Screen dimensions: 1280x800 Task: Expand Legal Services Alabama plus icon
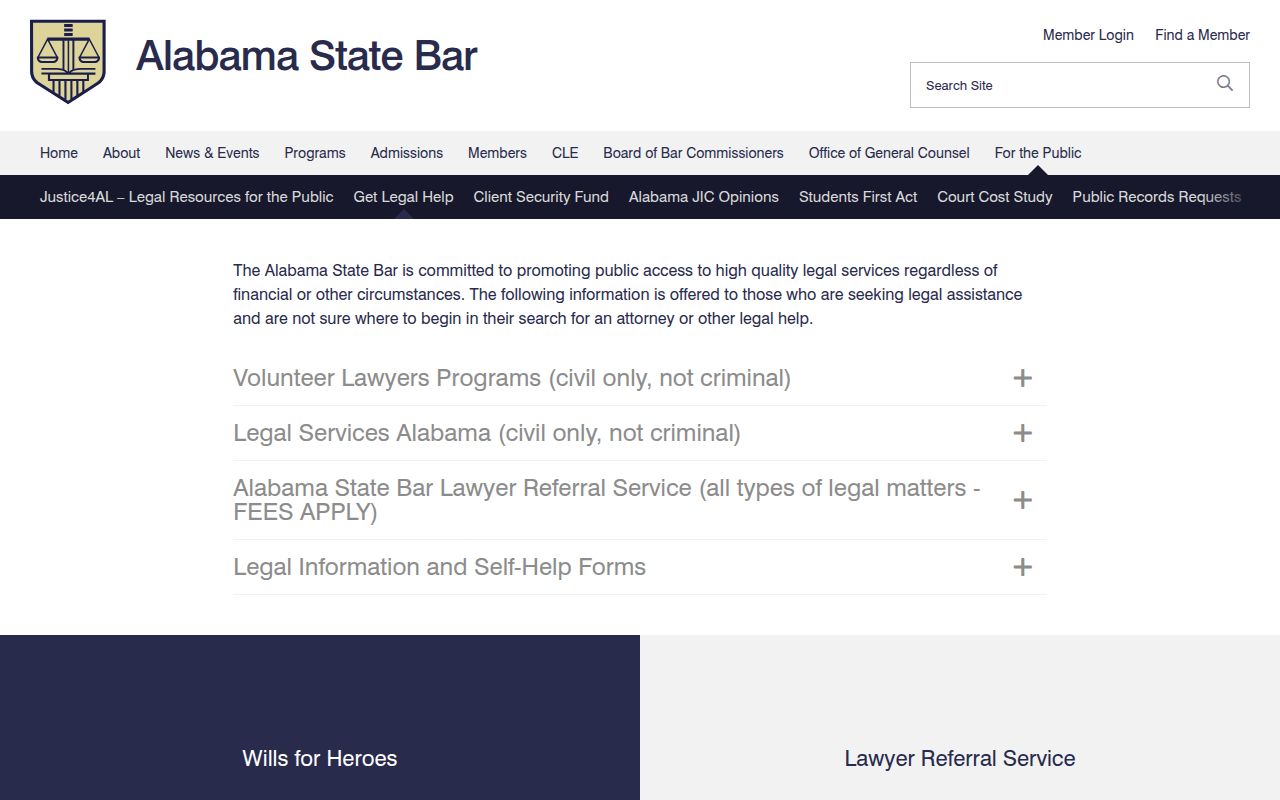pyautogui.click(x=1022, y=433)
